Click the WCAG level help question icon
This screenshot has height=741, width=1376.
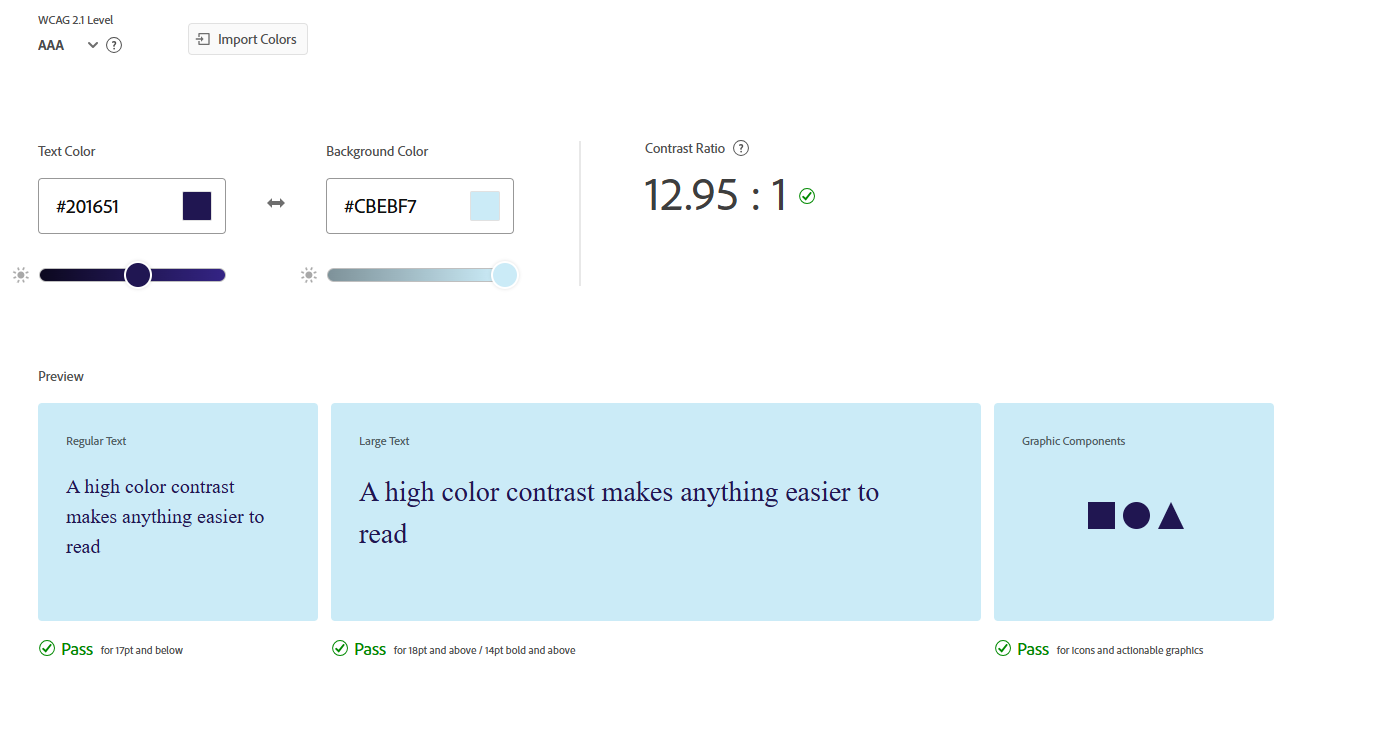[x=114, y=45]
